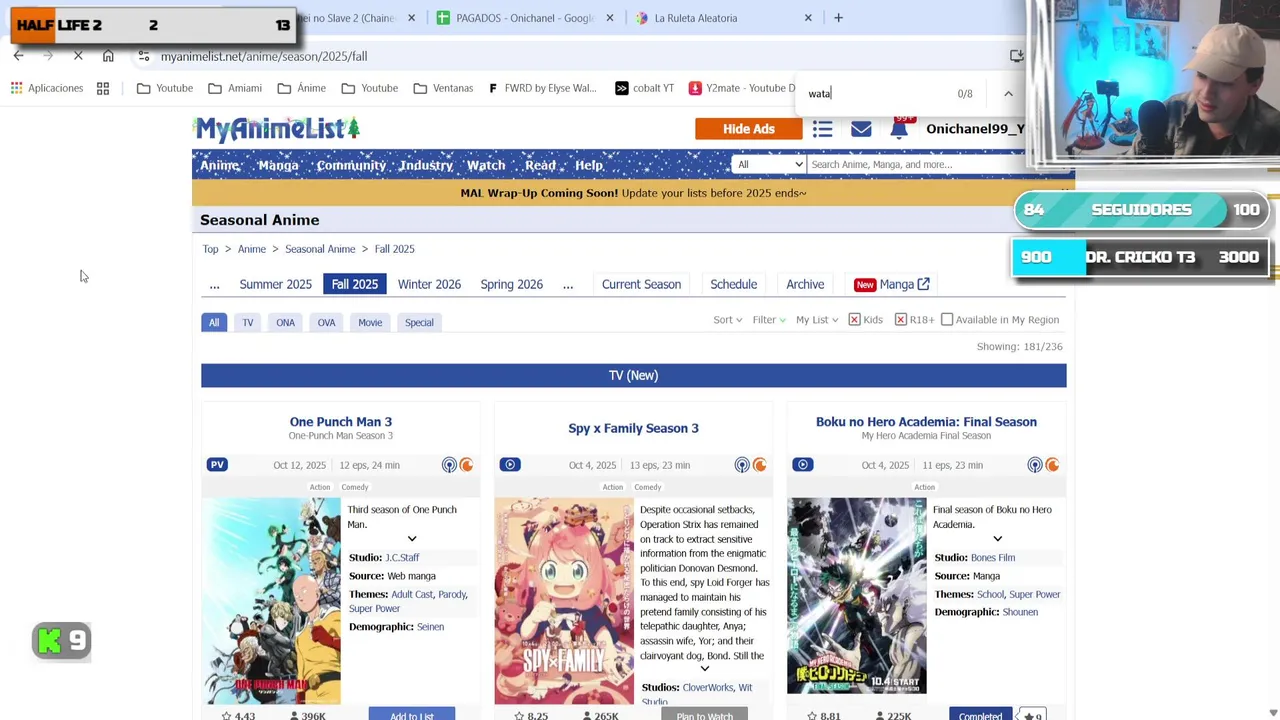Open the Onichanel99 profile name

pos(975,129)
